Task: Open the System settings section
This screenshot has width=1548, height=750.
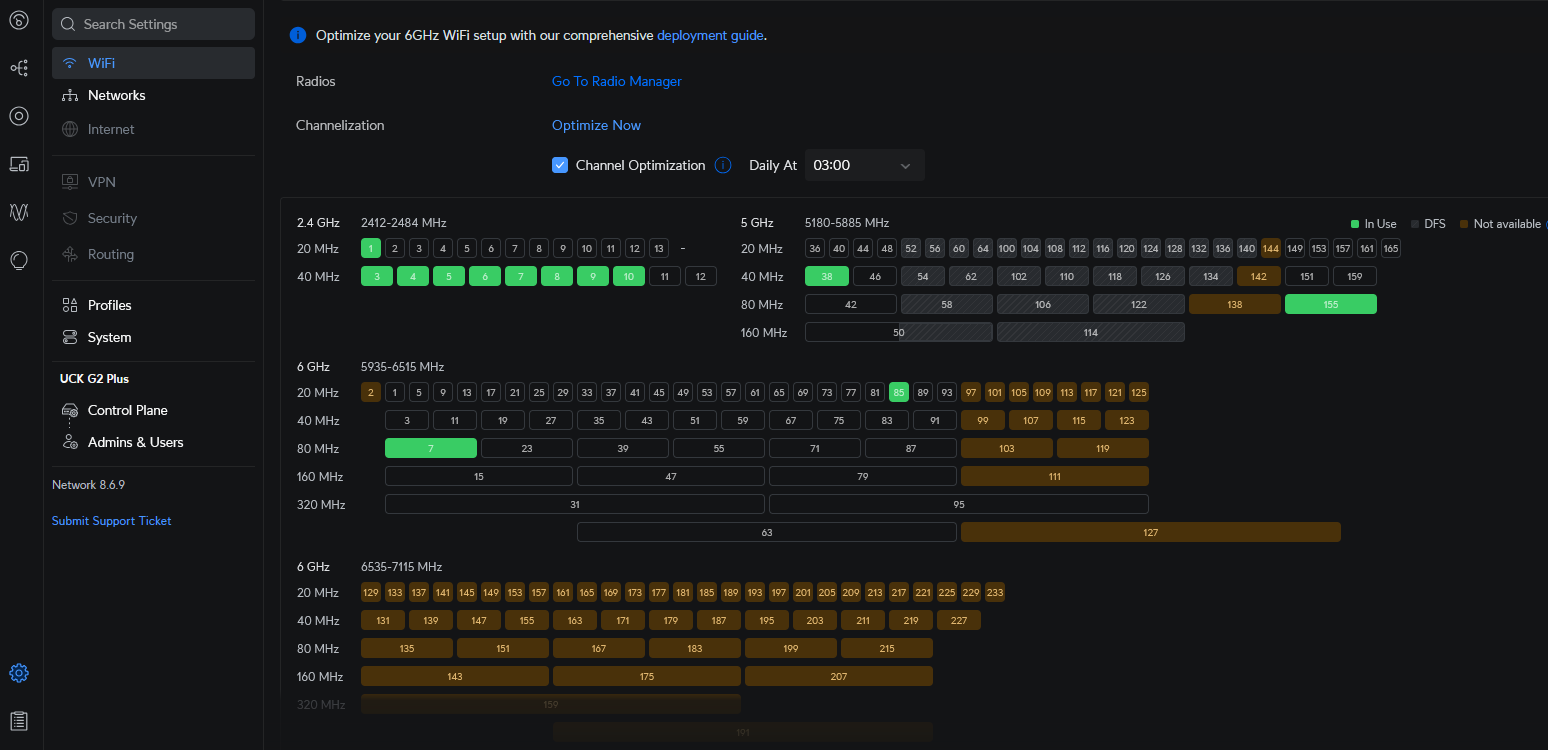Action: 153,337
